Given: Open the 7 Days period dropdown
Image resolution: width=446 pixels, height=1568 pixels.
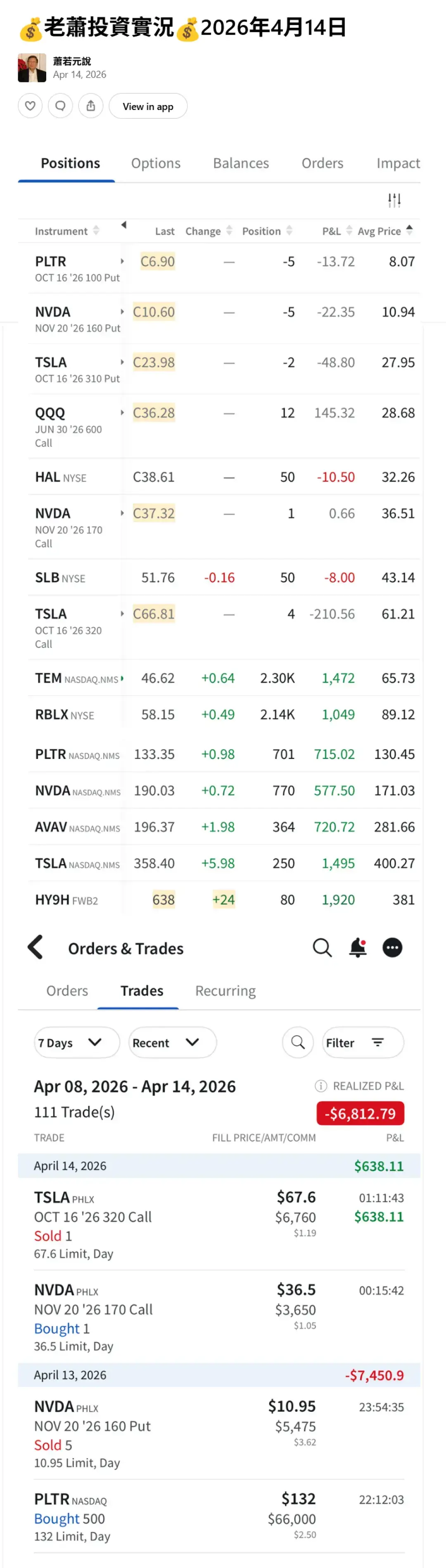Looking at the screenshot, I should point(76,1042).
